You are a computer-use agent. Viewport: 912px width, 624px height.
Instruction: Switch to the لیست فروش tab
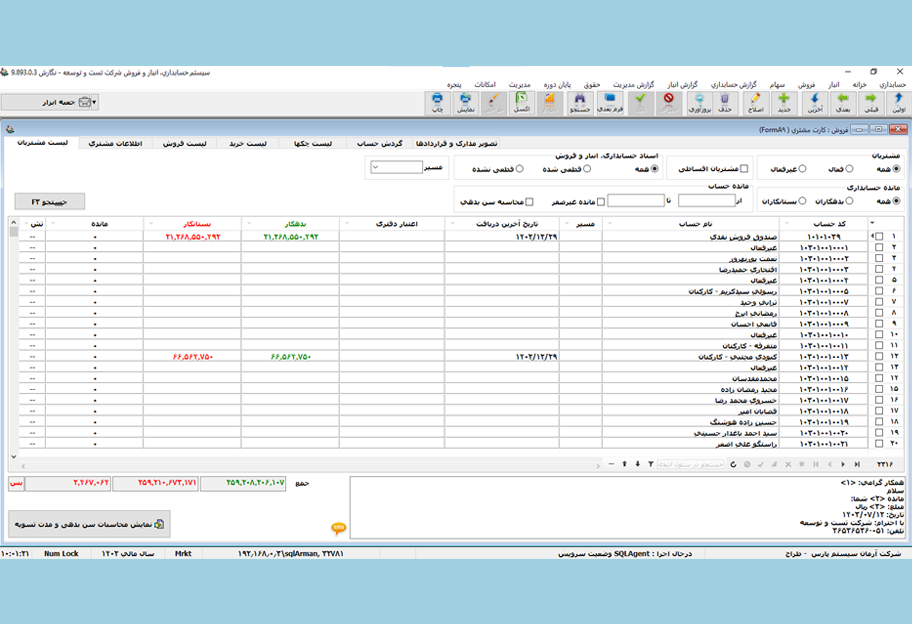click(x=184, y=144)
